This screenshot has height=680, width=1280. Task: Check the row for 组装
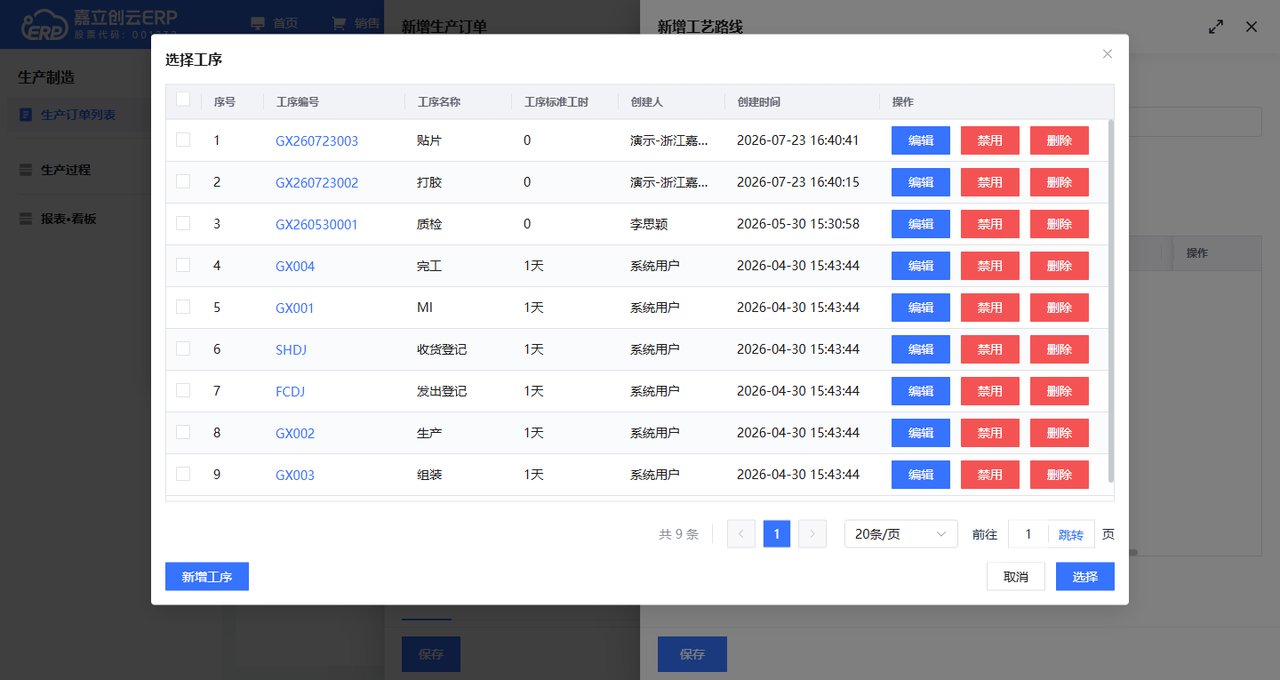[x=183, y=474]
